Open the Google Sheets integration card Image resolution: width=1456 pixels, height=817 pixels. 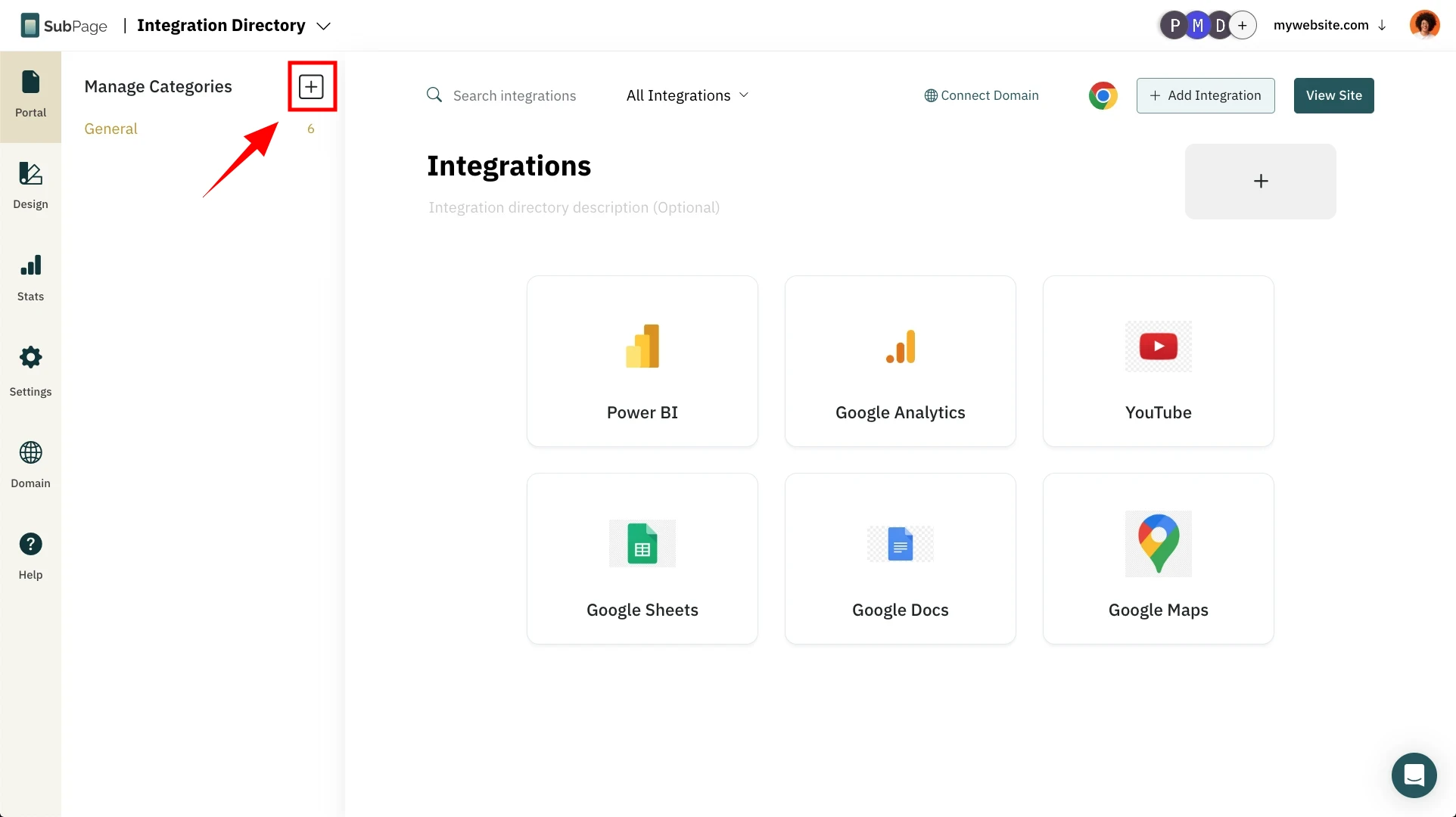642,558
